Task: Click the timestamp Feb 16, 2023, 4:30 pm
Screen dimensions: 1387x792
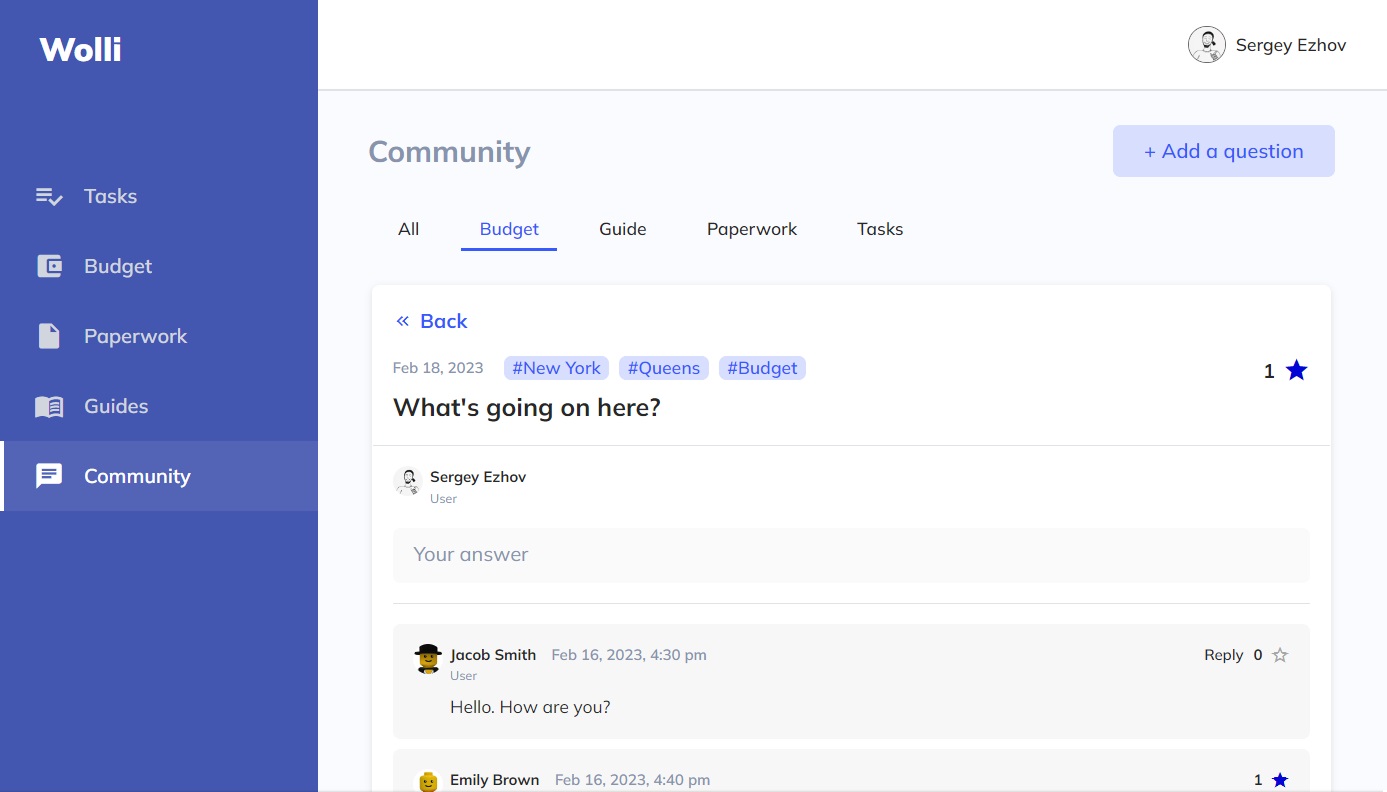Action: (629, 655)
